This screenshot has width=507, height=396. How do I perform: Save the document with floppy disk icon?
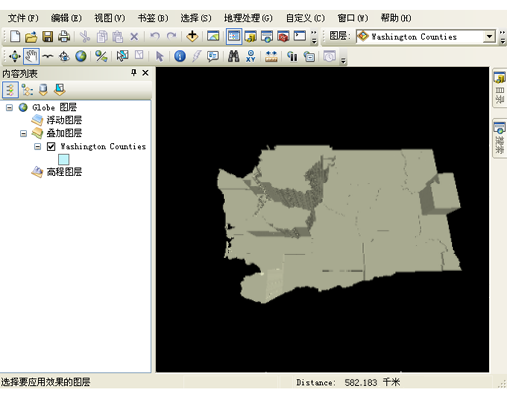(x=47, y=36)
